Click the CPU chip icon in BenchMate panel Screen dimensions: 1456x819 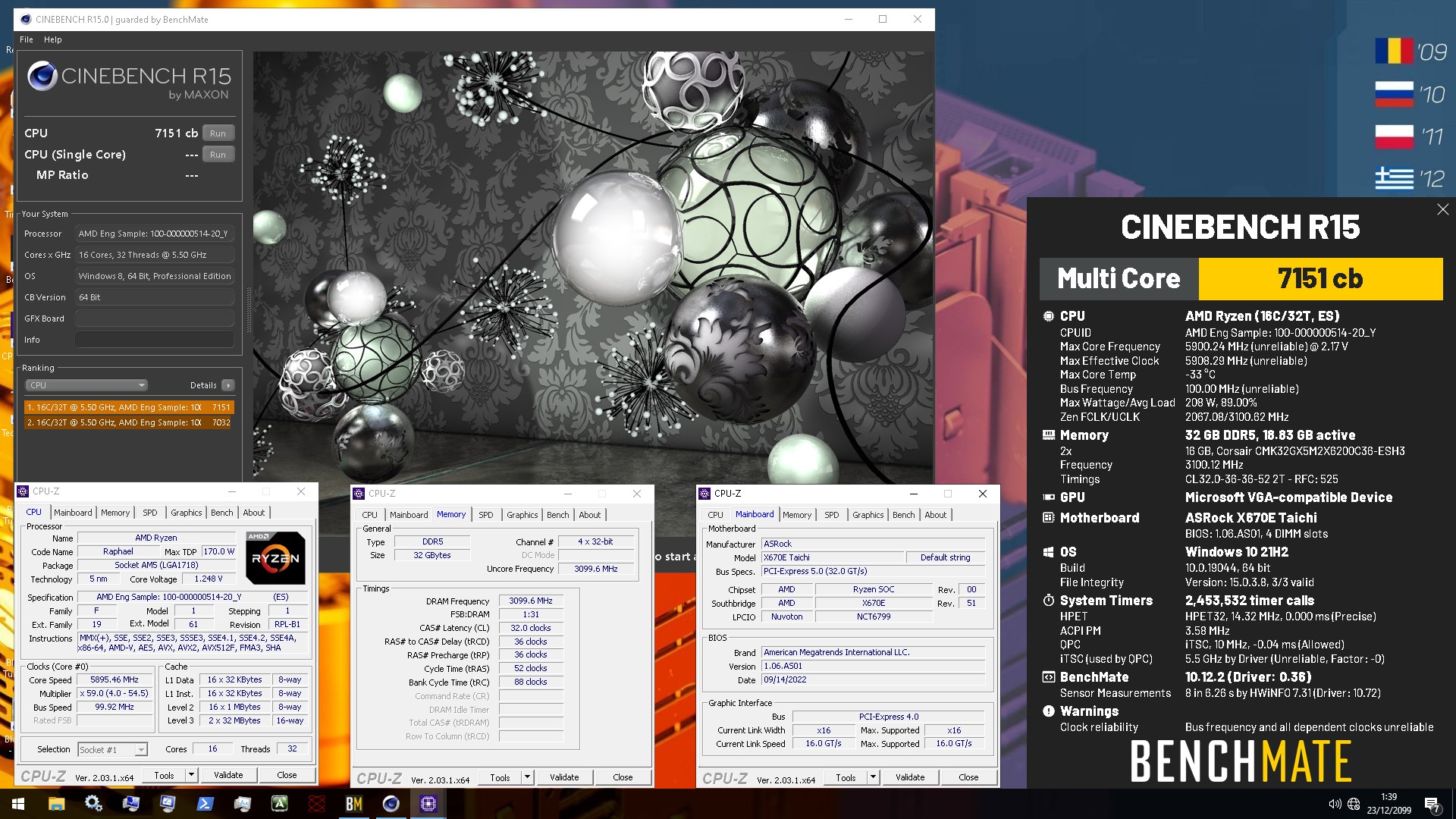coord(1048,316)
